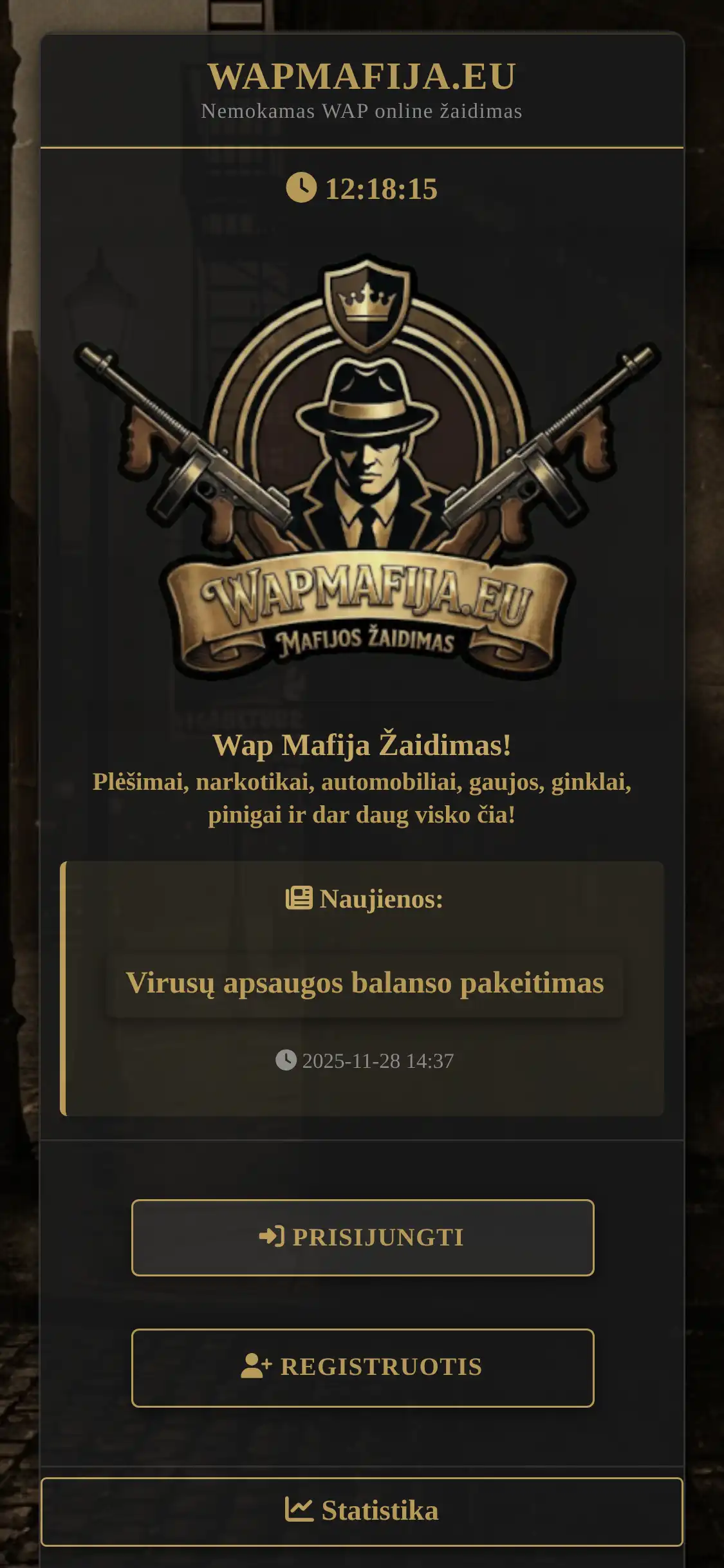Click the clock icon beside 12:18:15
Image resolution: width=724 pixels, height=1568 pixels.
(301, 187)
